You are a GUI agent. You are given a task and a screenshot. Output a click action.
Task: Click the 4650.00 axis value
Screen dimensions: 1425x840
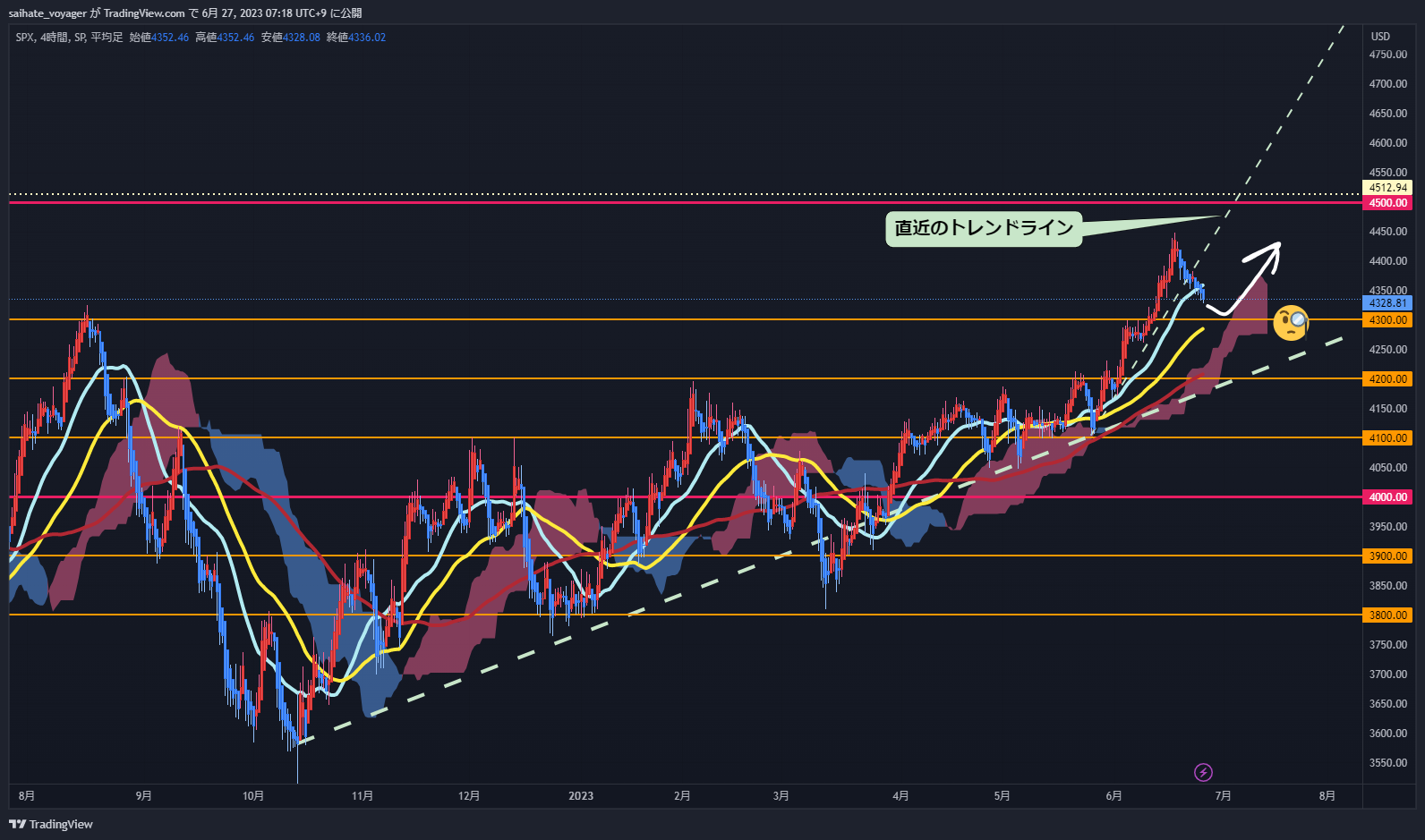pos(1388,114)
